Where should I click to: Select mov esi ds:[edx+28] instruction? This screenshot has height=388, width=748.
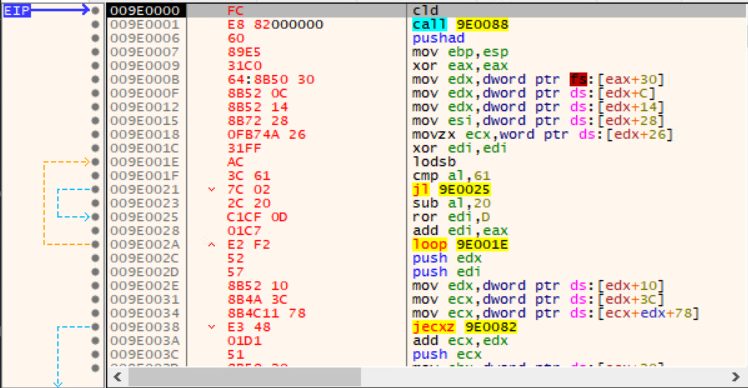point(539,121)
